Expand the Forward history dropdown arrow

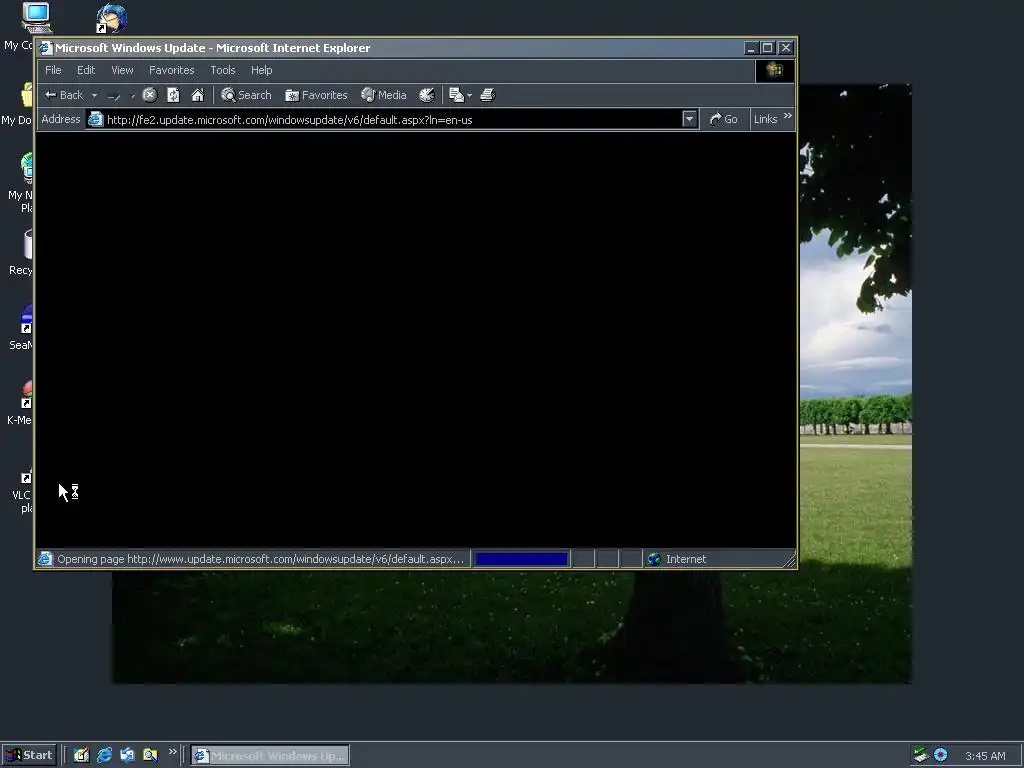click(133, 95)
